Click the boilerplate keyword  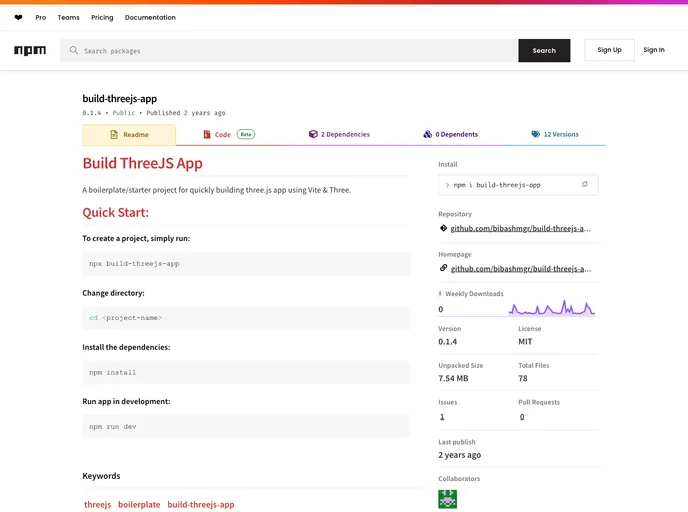click(x=139, y=505)
